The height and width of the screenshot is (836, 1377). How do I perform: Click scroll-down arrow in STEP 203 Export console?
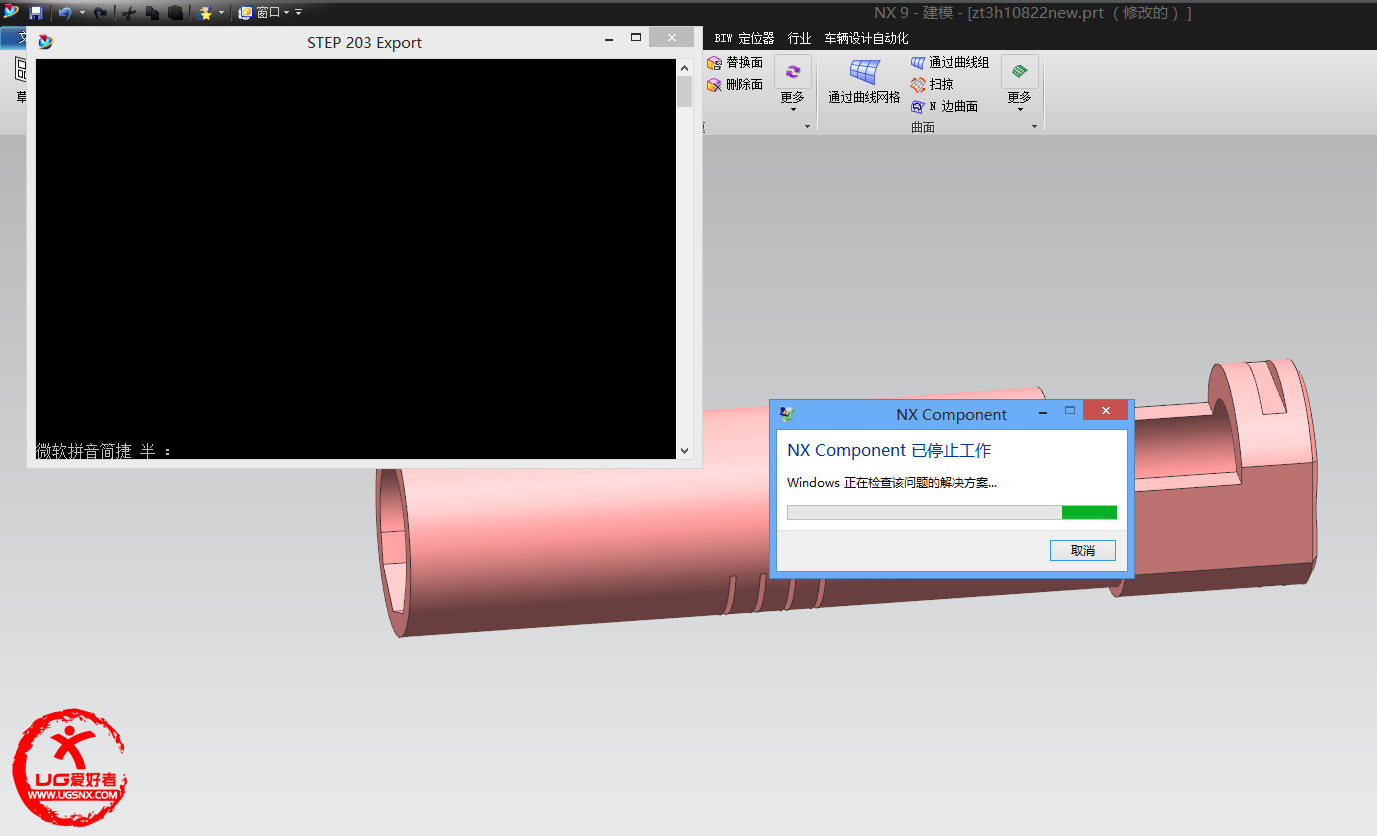[685, 451]
